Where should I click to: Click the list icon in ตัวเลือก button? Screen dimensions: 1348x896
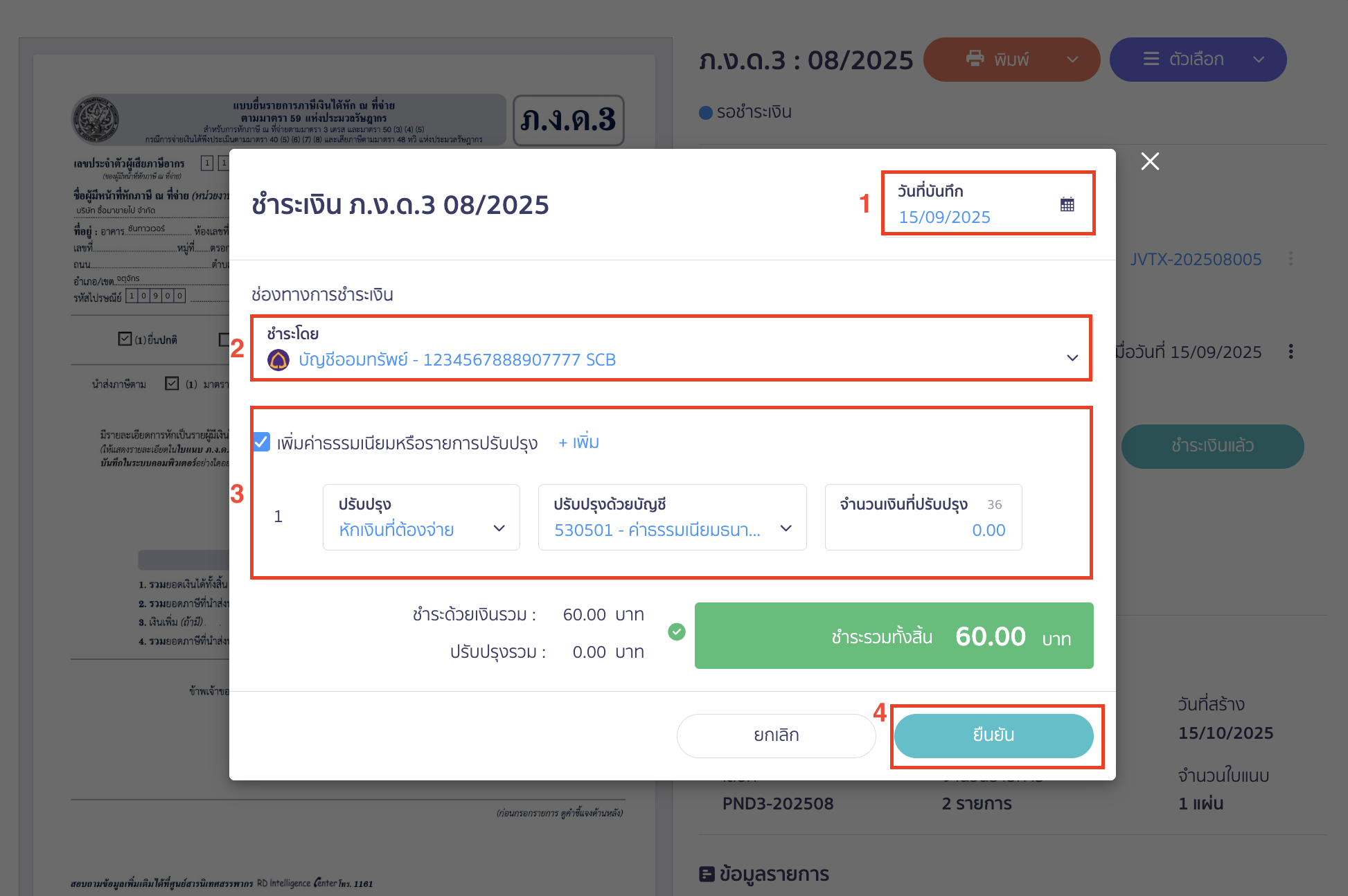pyautogui.click(x=1151, y=59)
